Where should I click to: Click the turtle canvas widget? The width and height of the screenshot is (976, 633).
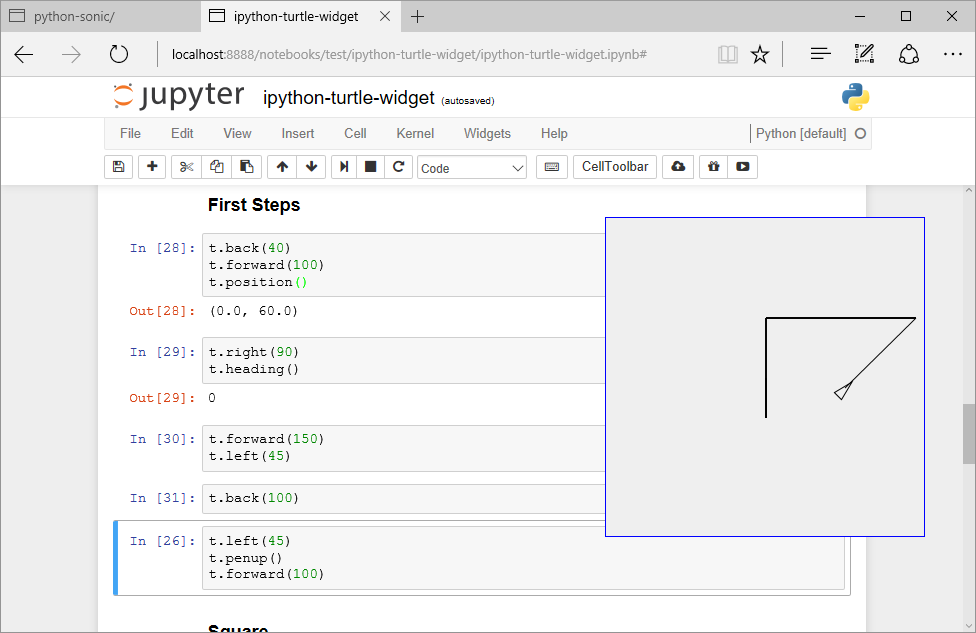765,377
